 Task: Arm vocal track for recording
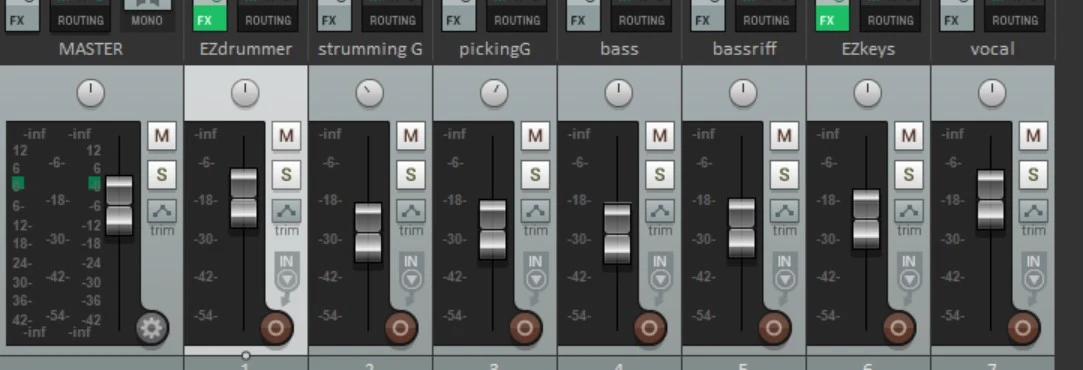[x=1023, y=328]
